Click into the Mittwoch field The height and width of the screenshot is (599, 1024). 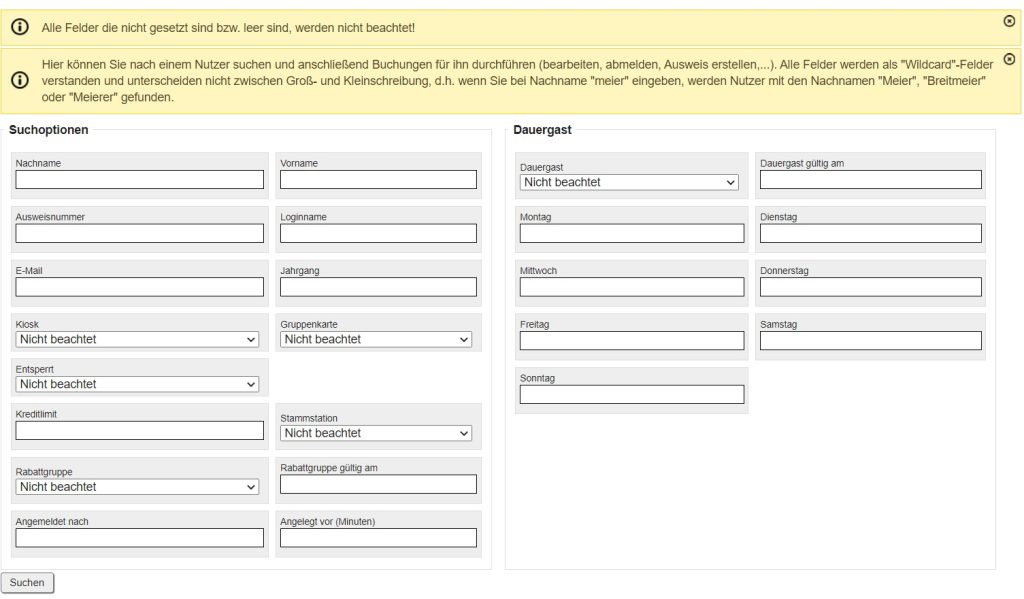(632, 287)
